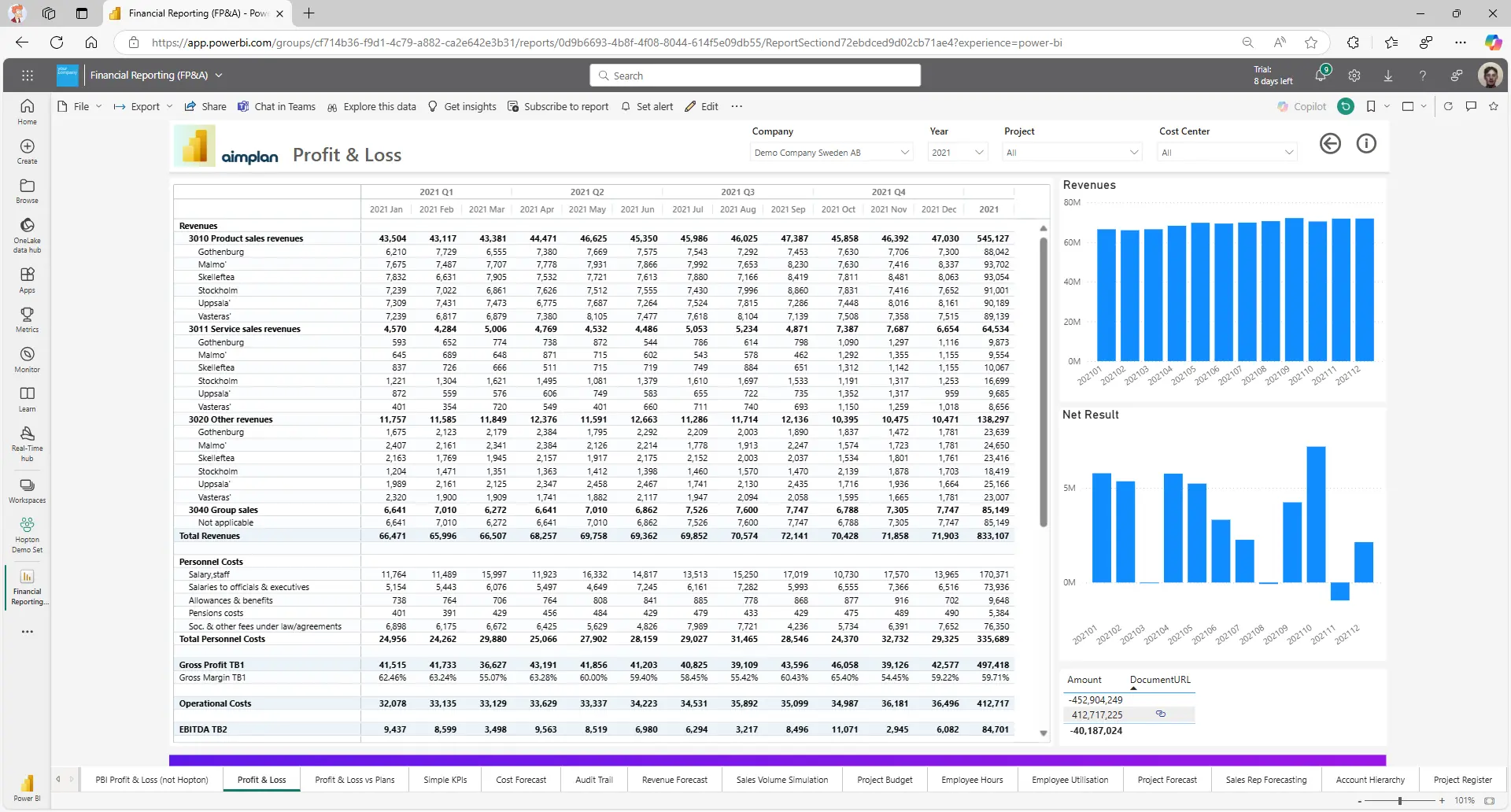
Task: Open the File menu
Action: coord(79,106)
